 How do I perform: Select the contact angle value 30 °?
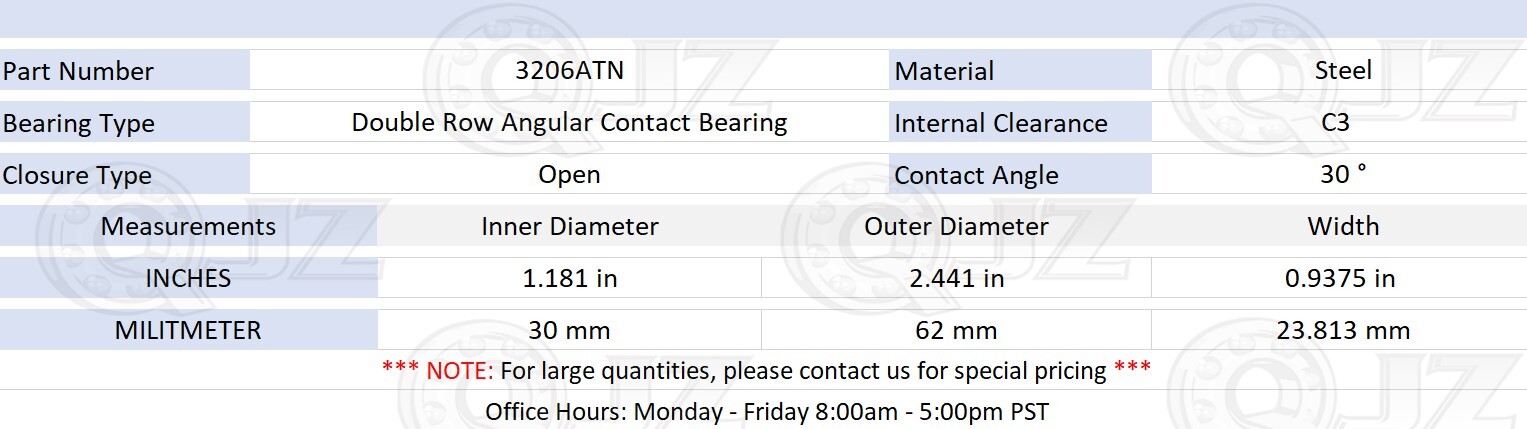click(1343, 174)
